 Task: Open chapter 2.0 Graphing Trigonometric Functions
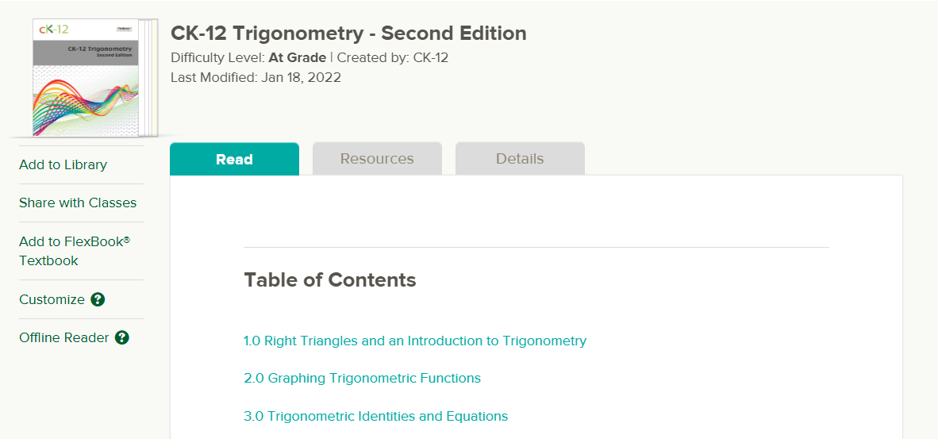tap(362, 378)
